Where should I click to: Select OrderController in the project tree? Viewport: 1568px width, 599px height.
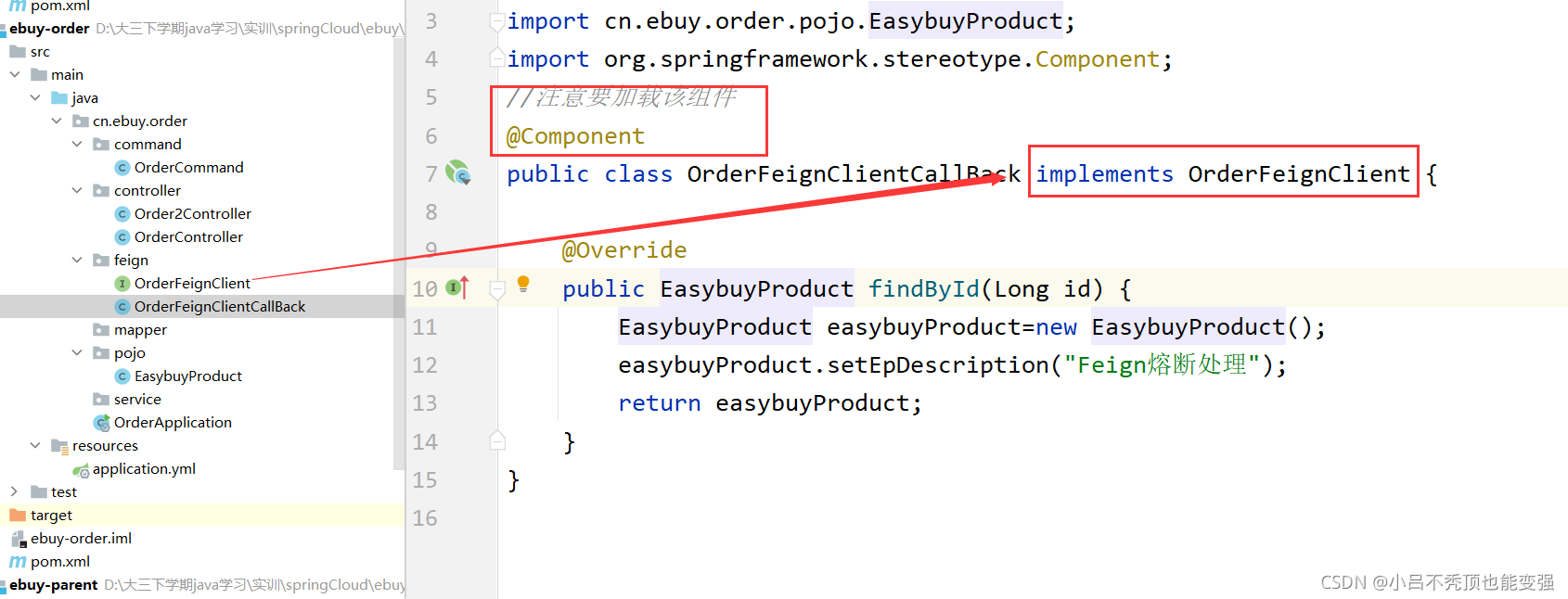pos(189,237)
